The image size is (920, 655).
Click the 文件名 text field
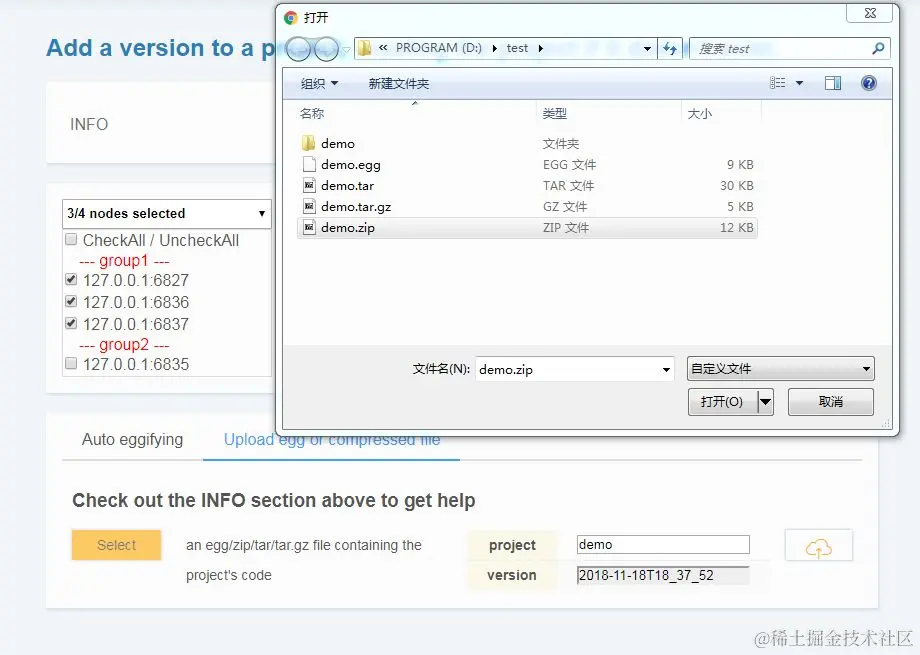[567, 370]
